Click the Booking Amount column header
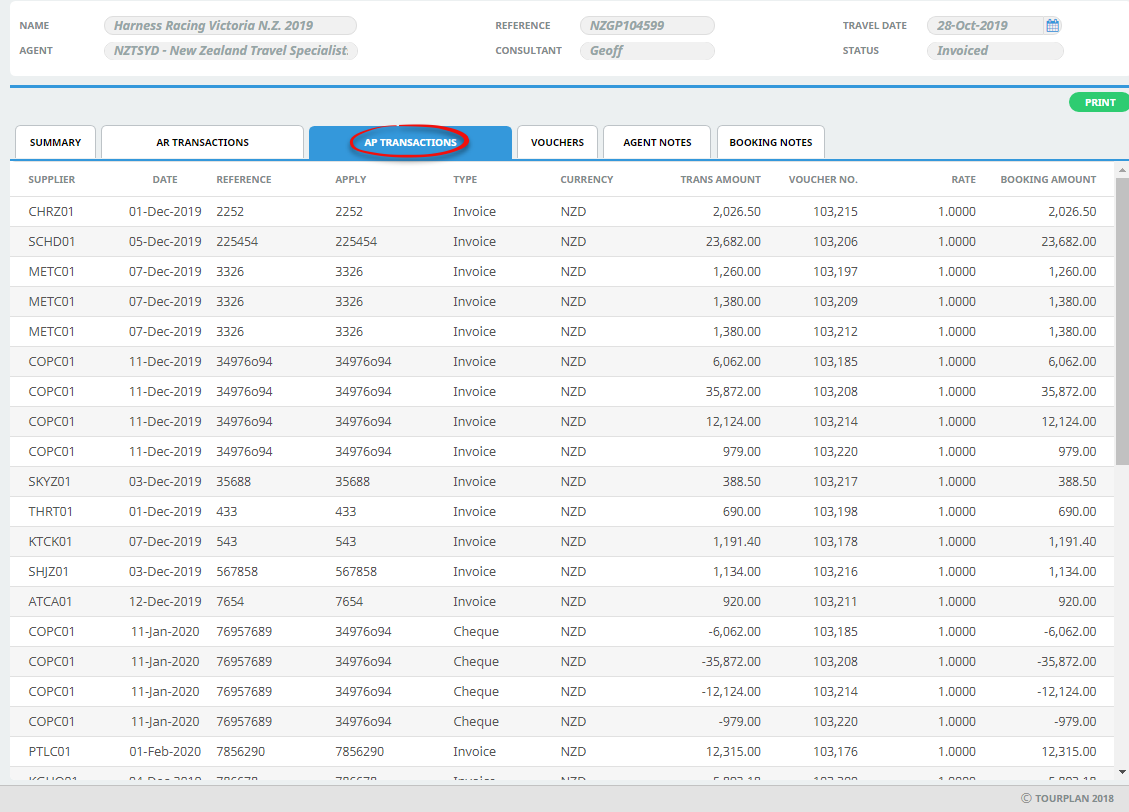The width and height of the screenshot is (1129, 812). coord(1048,180)
